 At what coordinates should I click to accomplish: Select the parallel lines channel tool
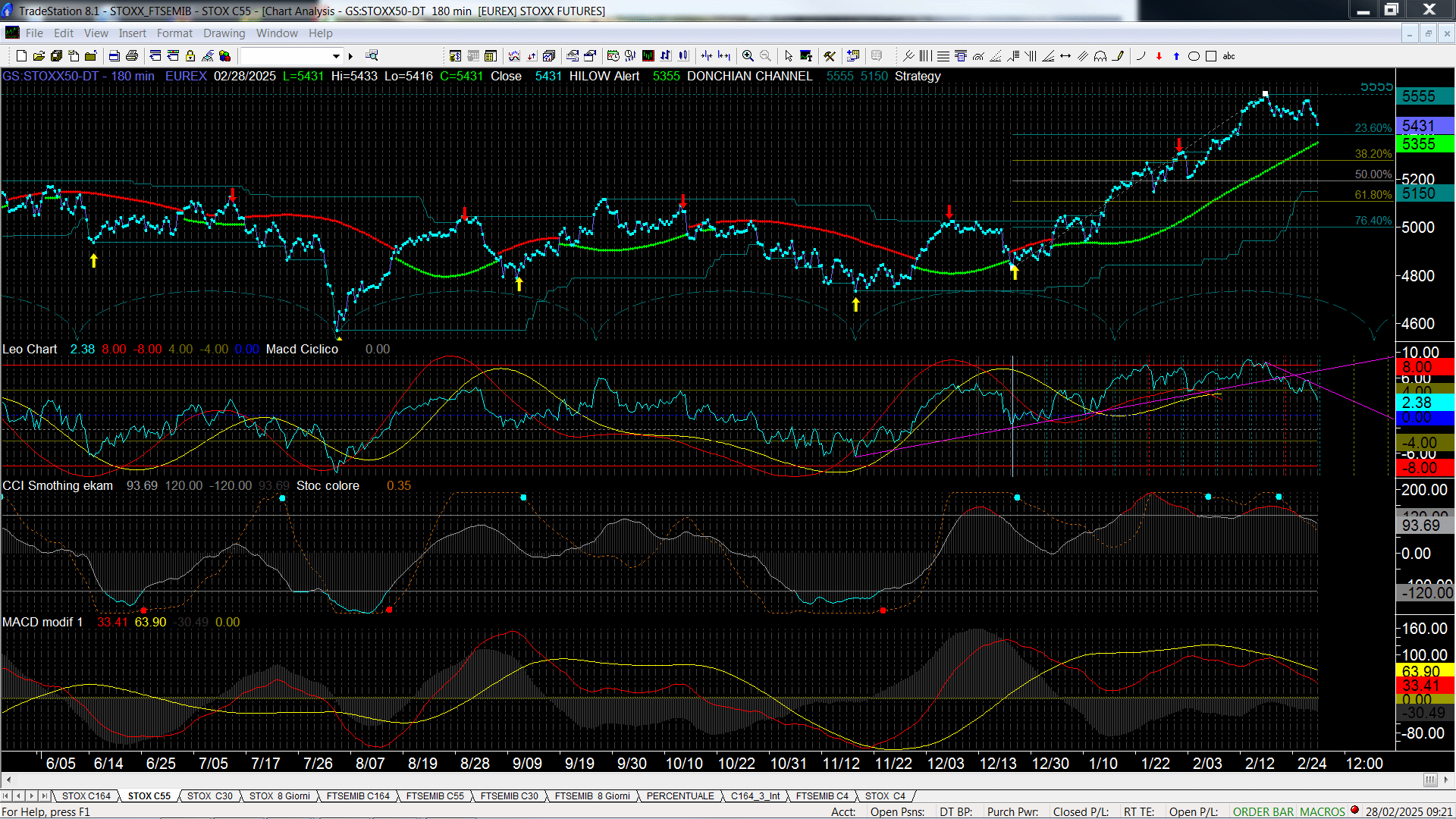1083,56
